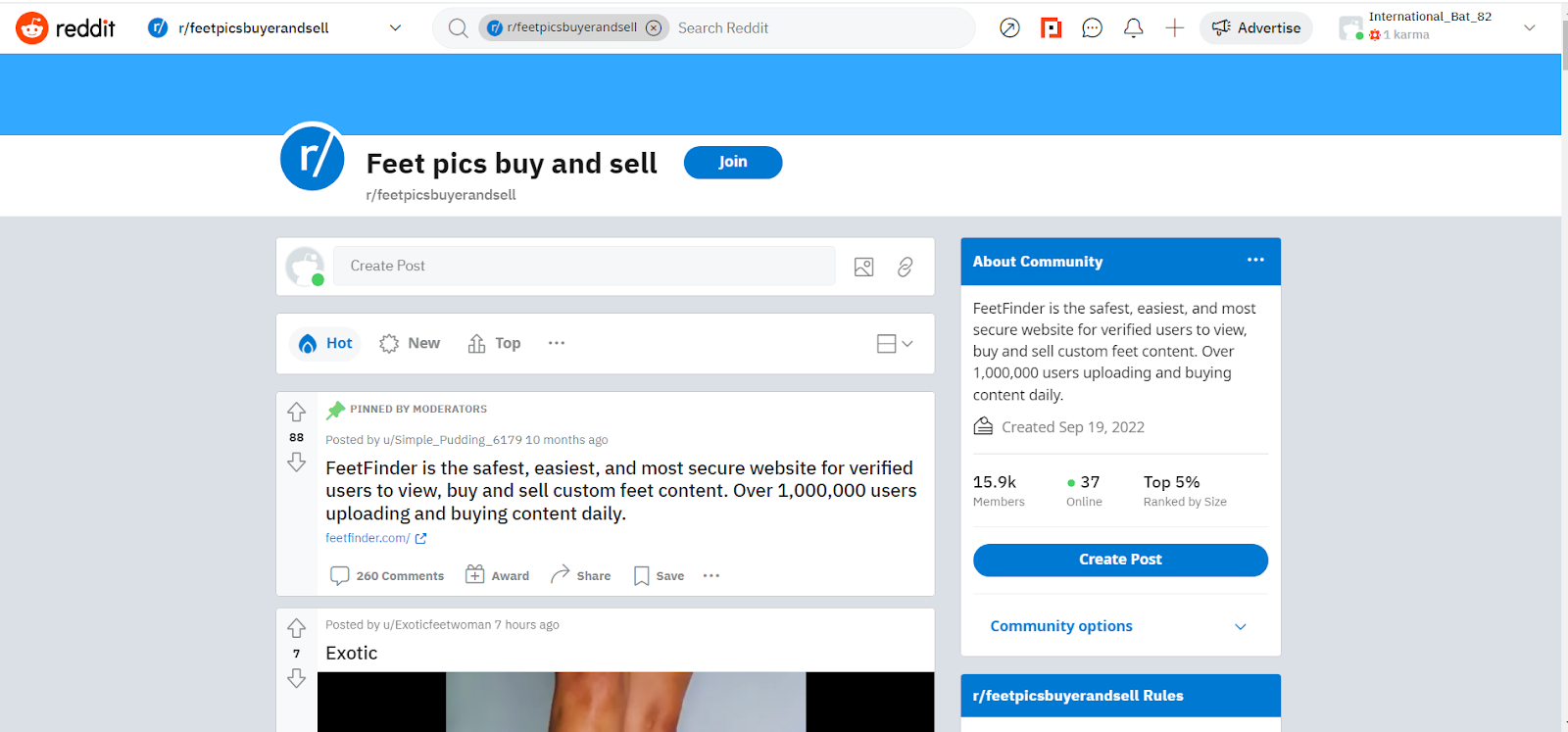
Task: Share the pinned post
Action: (580, 576)
